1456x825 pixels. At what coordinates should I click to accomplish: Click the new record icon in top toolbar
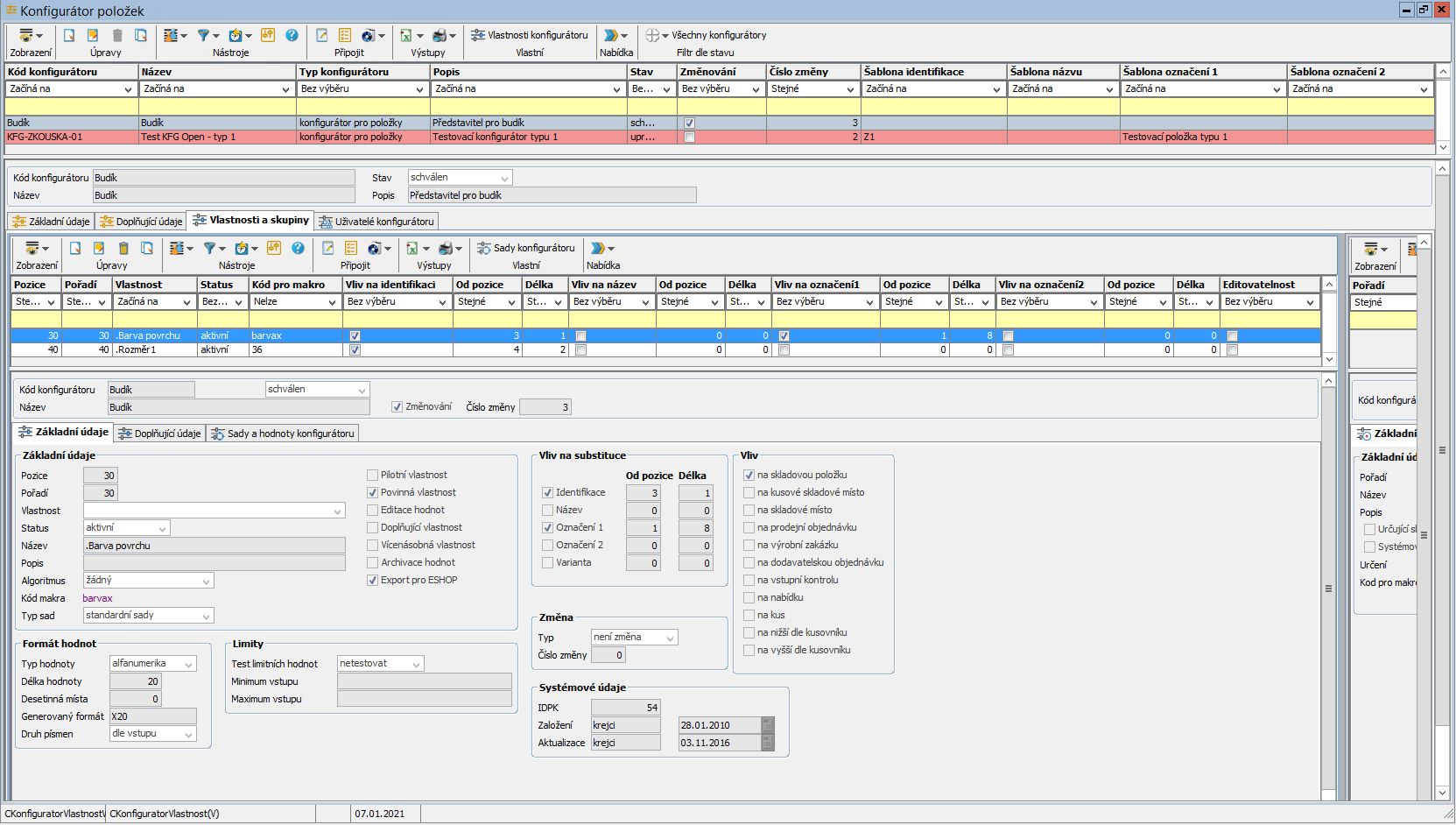69,35
